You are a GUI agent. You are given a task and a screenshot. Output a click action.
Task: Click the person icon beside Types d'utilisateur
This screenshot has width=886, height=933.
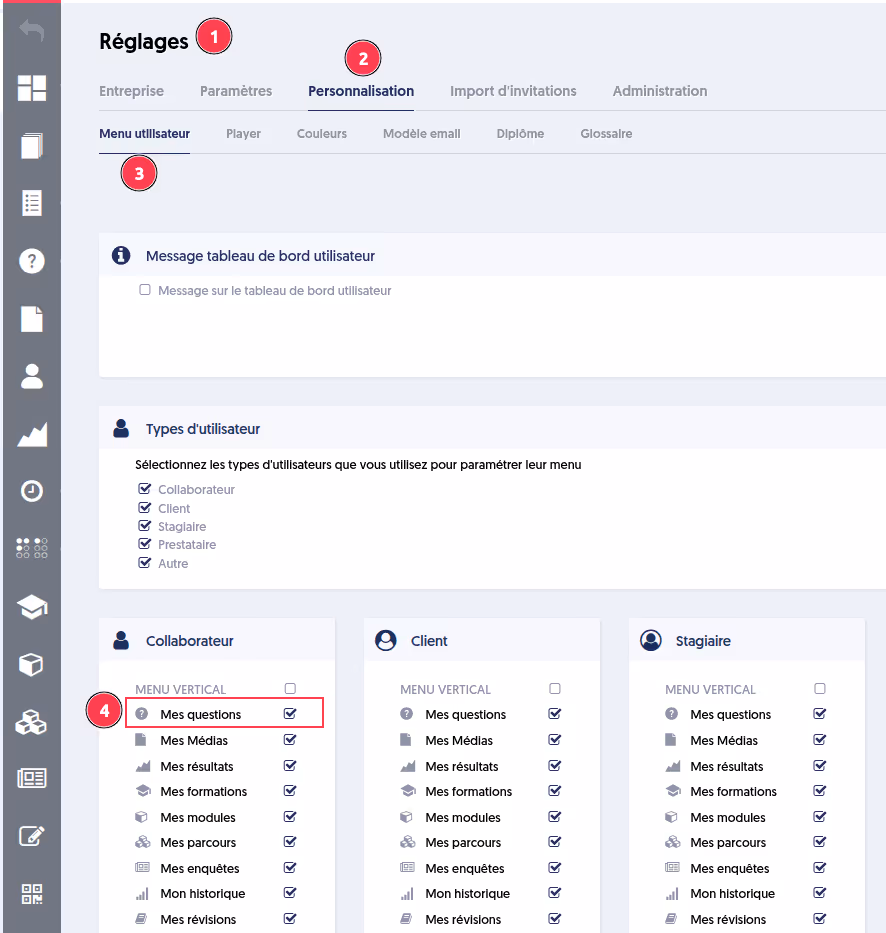[121, 428]
